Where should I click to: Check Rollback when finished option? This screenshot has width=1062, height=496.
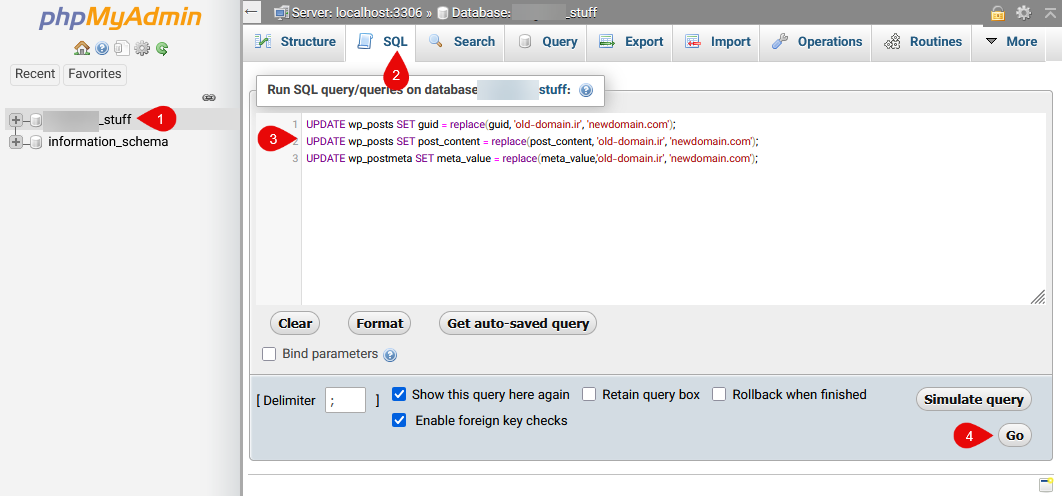[719, 394]
